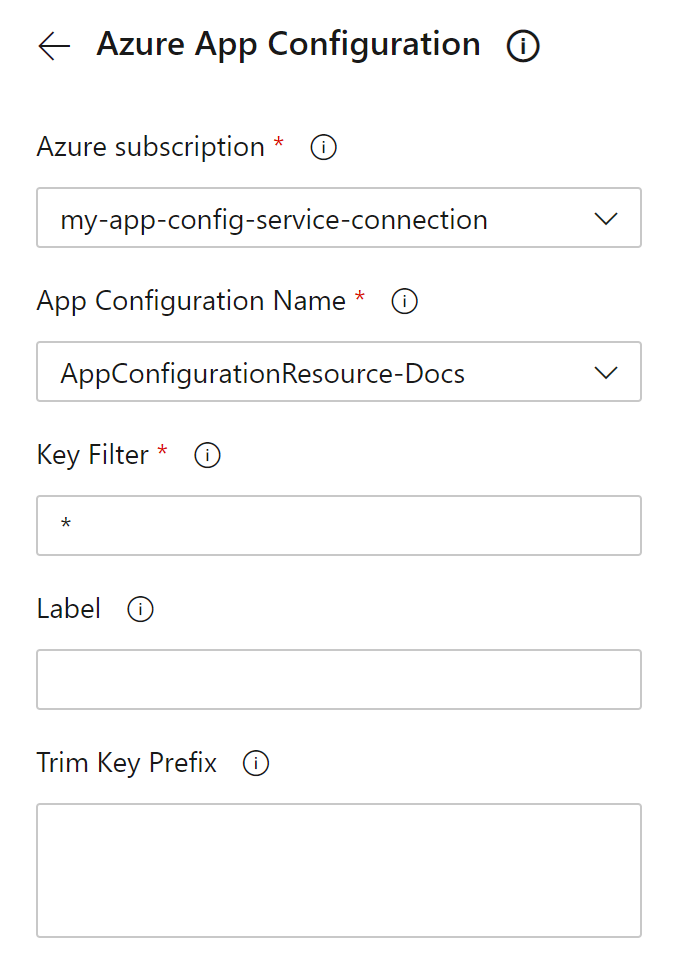Click into the empty Label input field

[x=338, y=679]
